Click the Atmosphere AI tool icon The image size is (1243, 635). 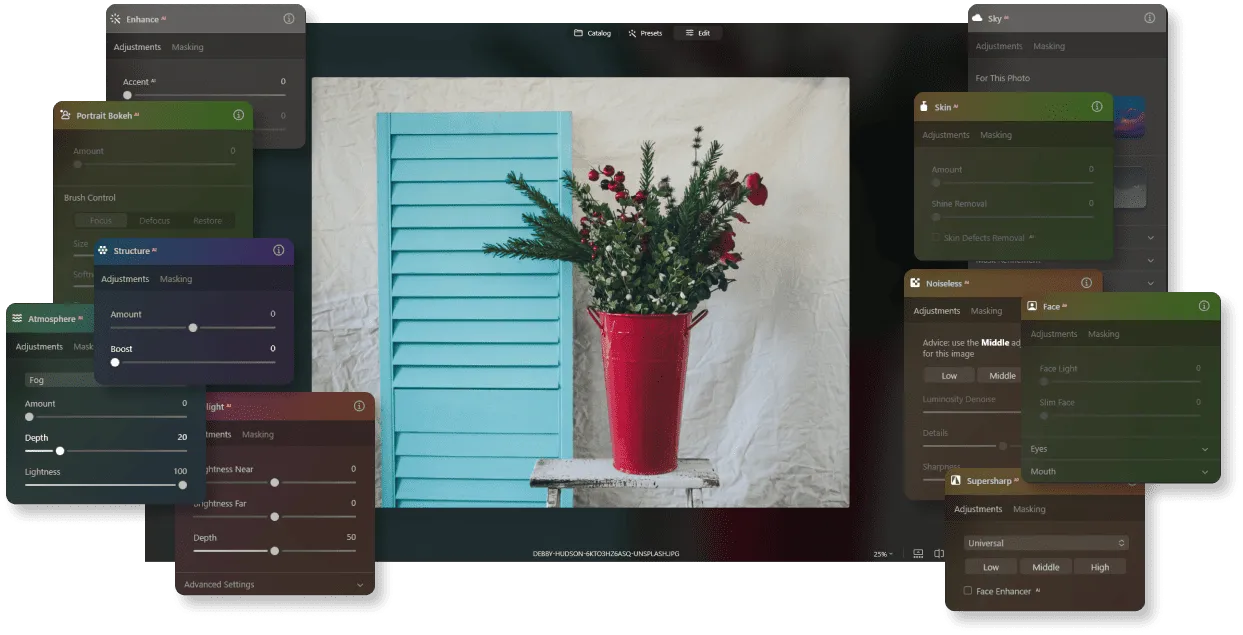click(x=16, y=318)
